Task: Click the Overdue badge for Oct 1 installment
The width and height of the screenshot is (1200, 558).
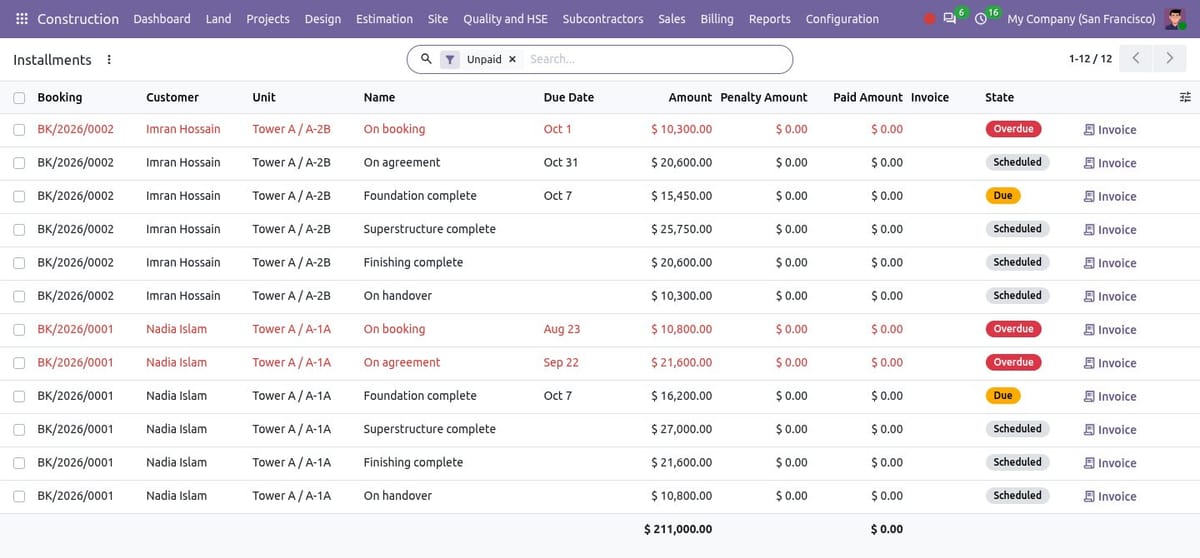Action: 1013,129
